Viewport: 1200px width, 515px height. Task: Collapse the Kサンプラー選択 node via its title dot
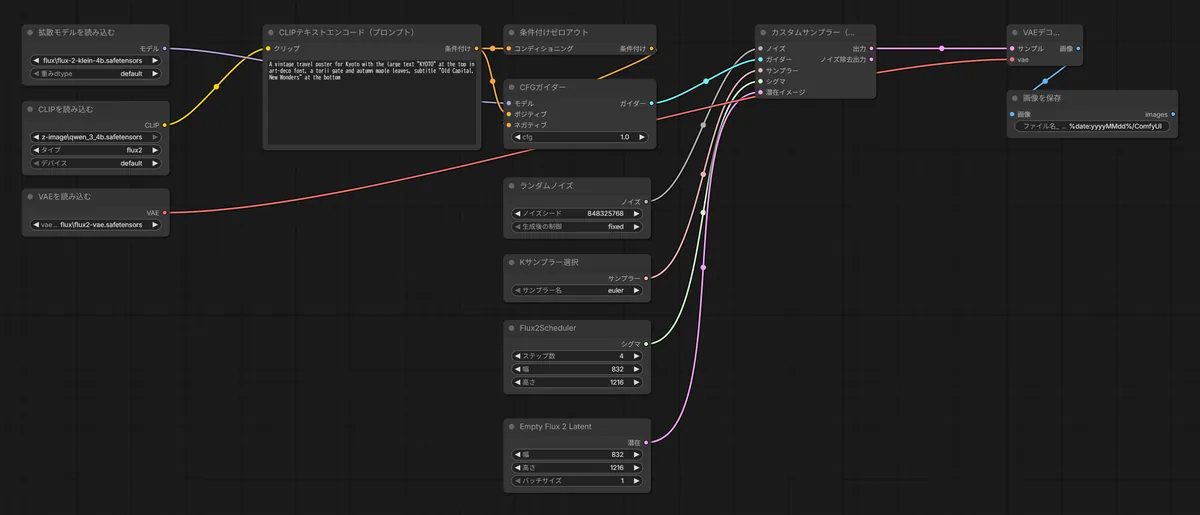[x=511, y=262]
